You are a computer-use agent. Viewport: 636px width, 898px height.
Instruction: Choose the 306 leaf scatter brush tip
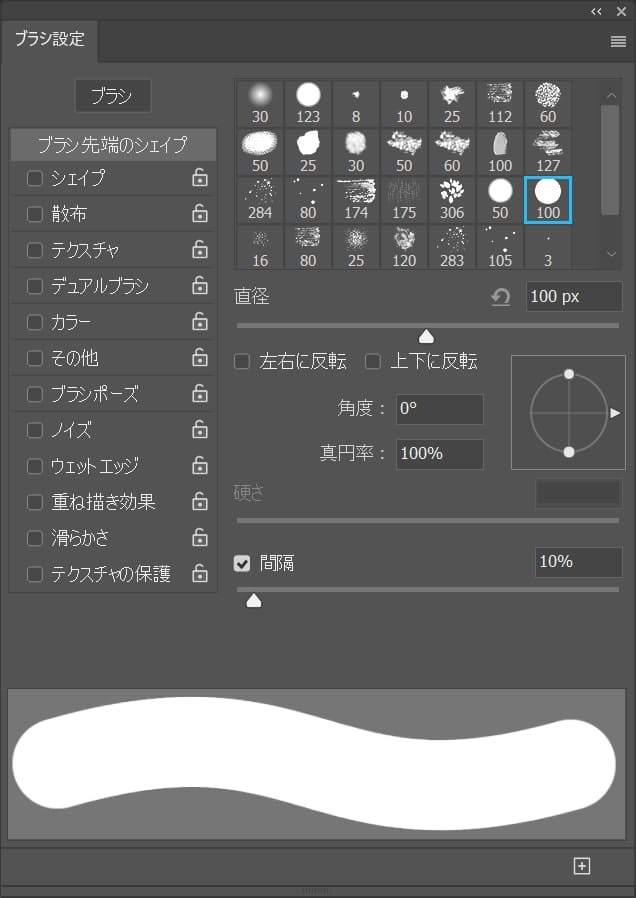click(x=452, y=200)
